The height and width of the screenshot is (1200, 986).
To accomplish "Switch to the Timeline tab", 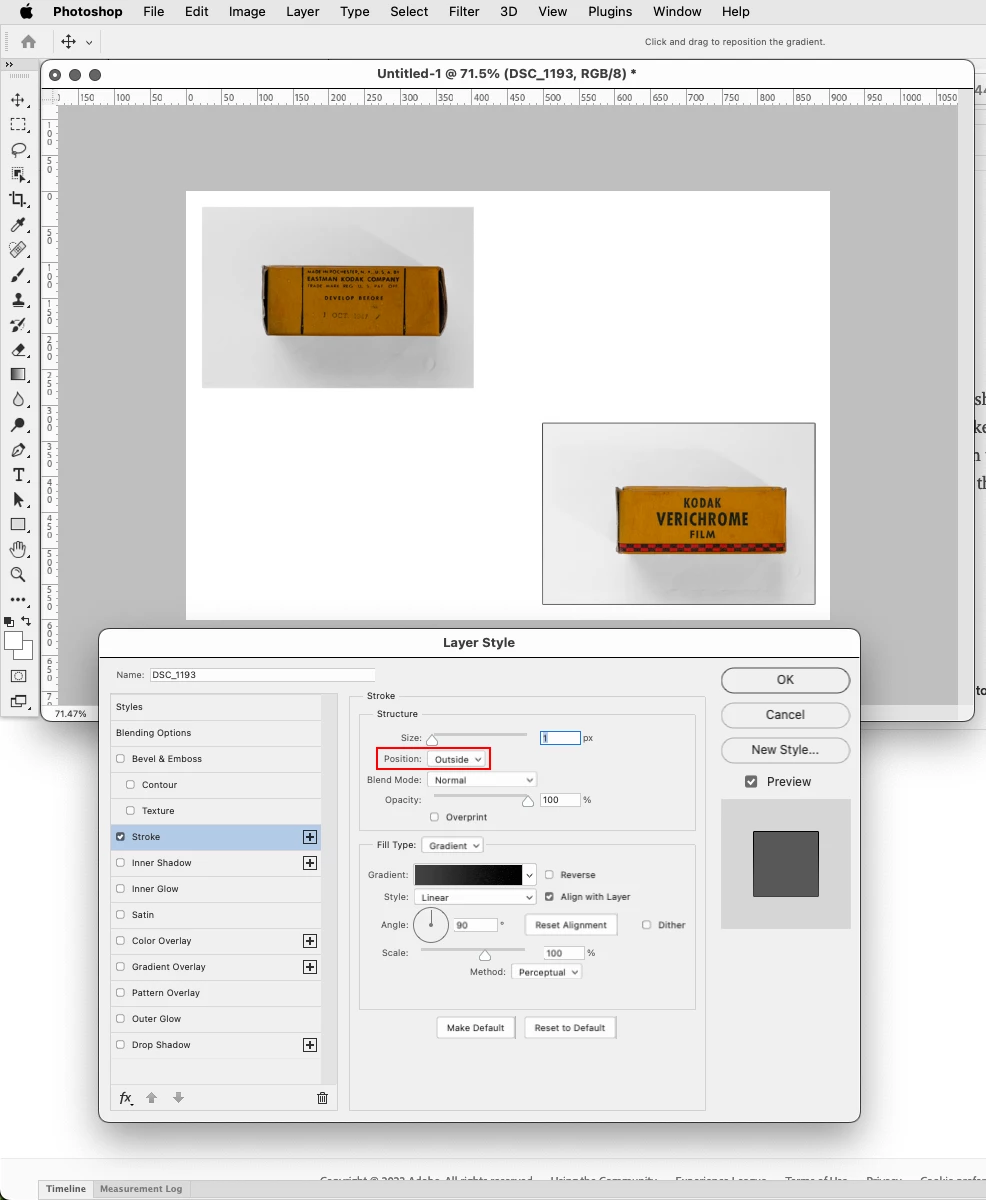I will coord(66,1189).
